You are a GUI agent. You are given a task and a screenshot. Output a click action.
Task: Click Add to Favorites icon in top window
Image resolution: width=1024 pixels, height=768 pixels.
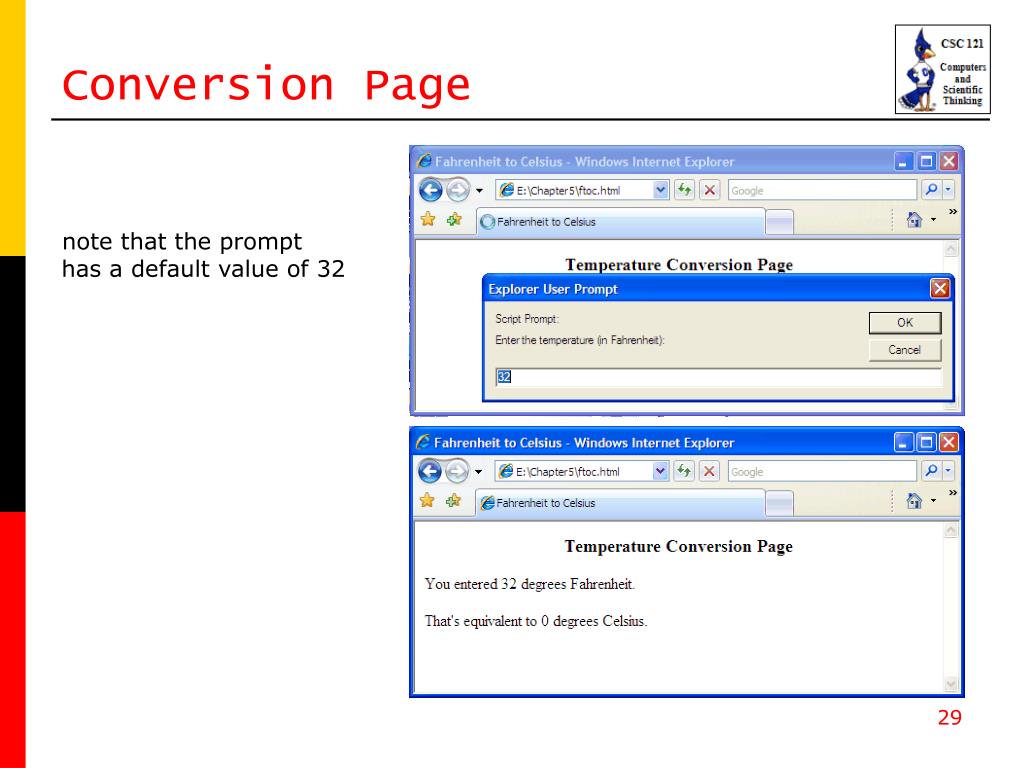(x=454, y=219)
